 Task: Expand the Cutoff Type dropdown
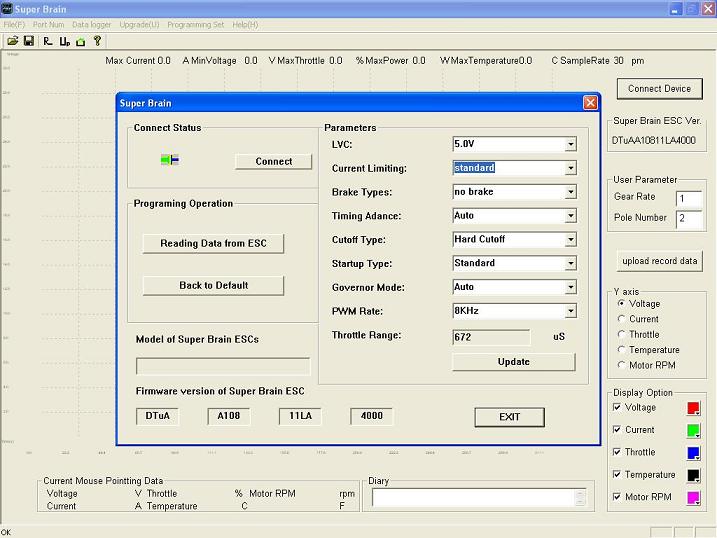[570, 240]
